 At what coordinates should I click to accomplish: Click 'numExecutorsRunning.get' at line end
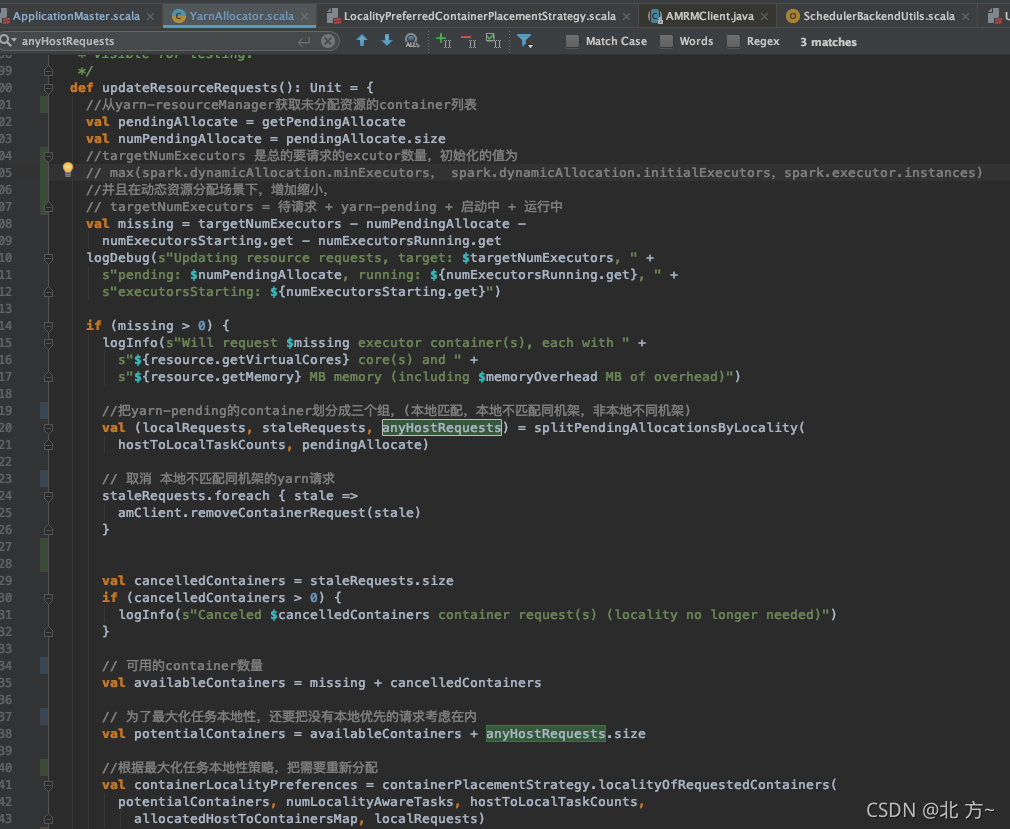[410, 241]
